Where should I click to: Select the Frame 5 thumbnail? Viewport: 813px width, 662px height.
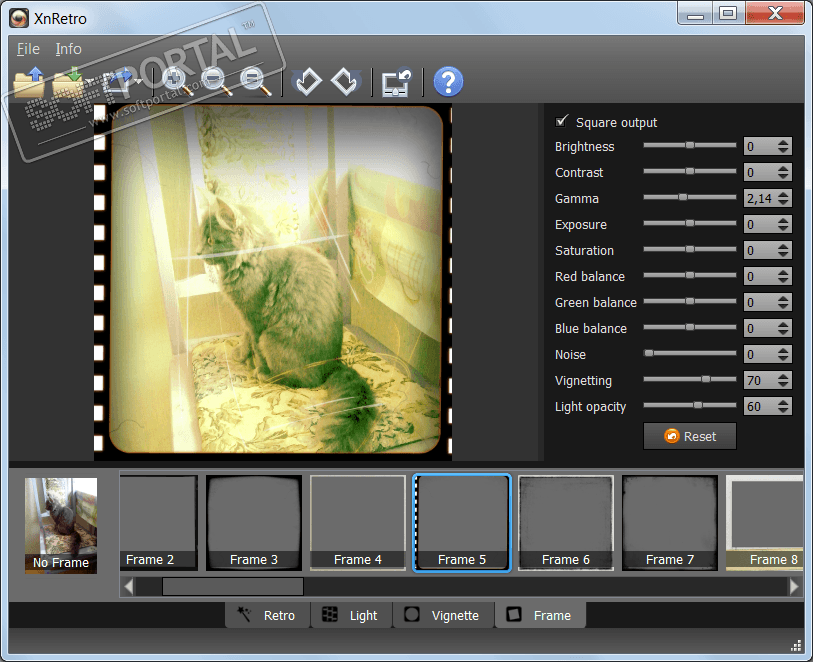click(462, 523)
